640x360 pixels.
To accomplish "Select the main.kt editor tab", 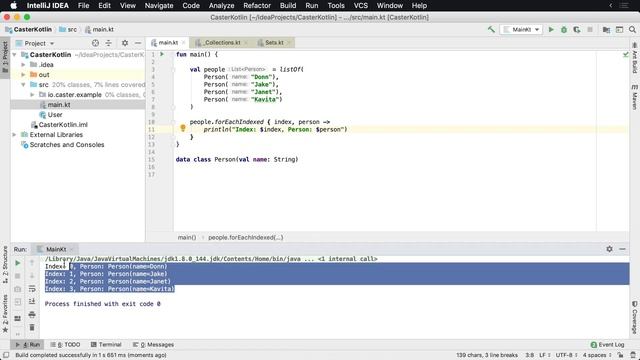I will coord(167,42).
